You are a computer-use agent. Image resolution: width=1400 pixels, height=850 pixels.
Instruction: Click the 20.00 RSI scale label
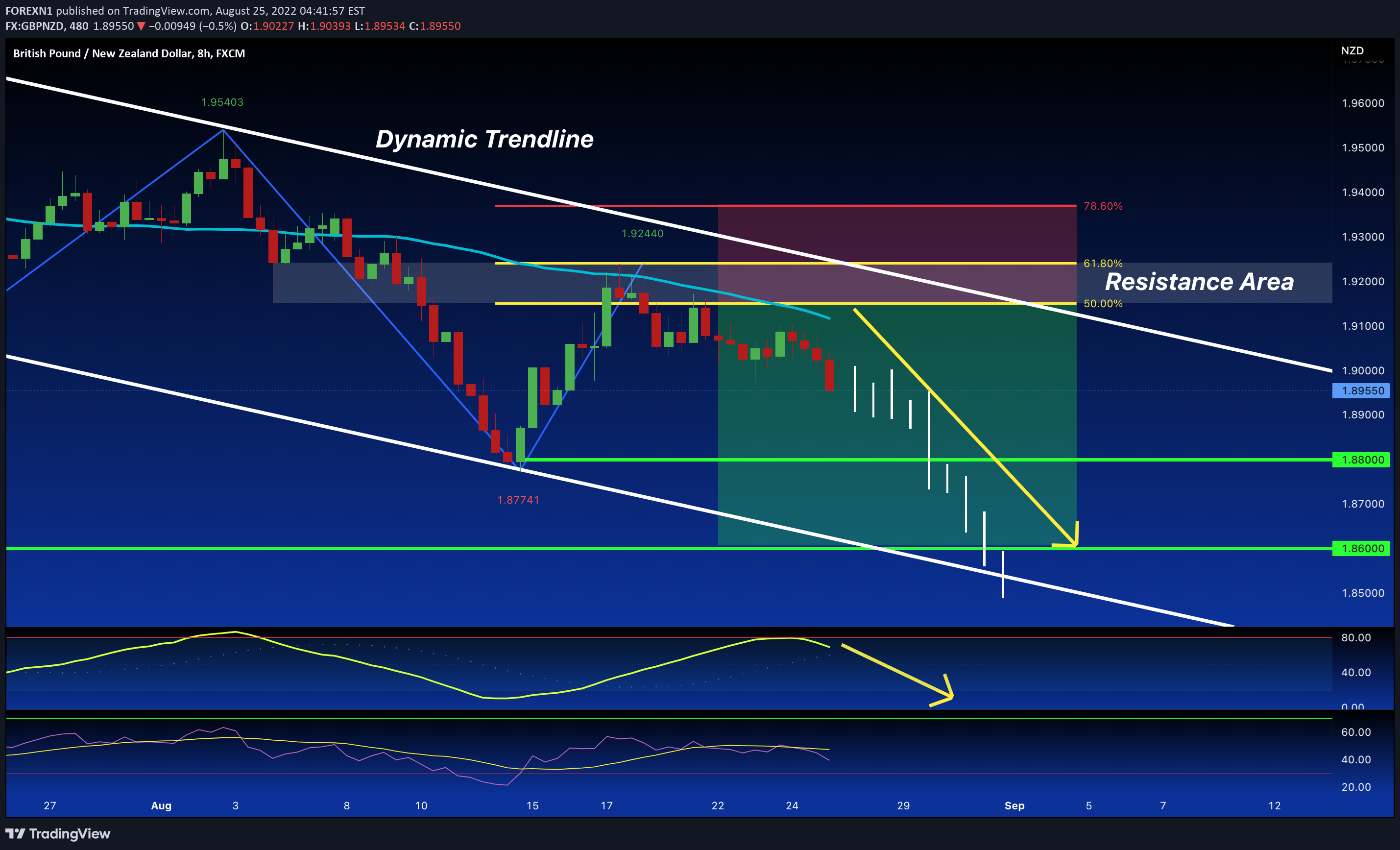1356,787
